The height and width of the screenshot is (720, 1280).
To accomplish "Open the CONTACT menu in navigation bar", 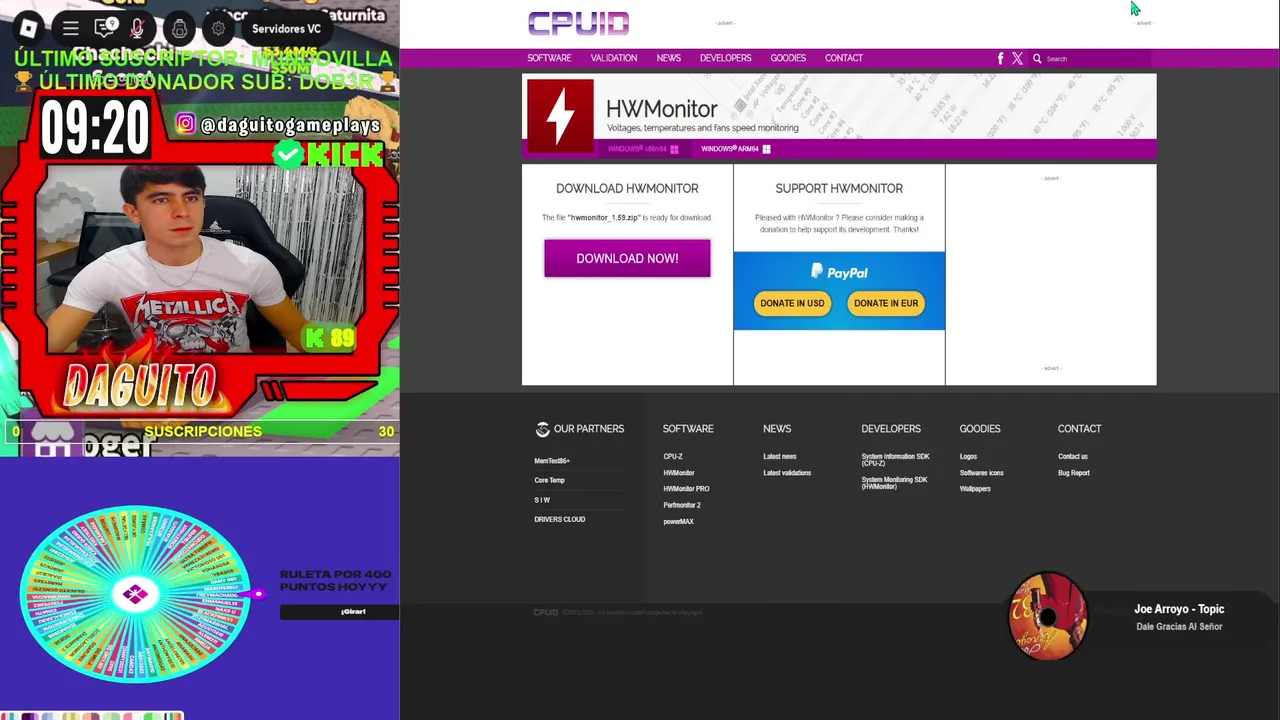I will [x=844, y=58].
